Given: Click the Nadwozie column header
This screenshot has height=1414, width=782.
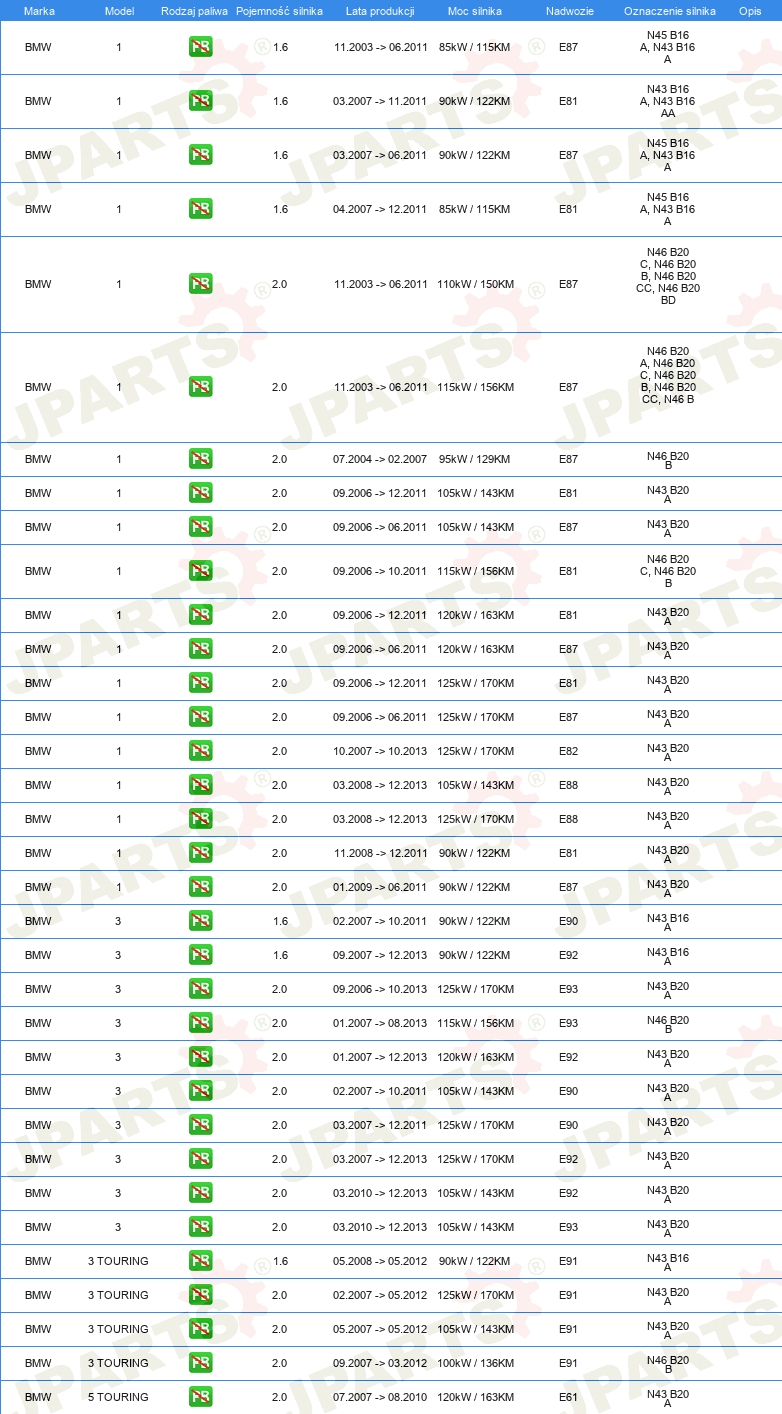Looking at the screenshot, I should tap(569, 10).
